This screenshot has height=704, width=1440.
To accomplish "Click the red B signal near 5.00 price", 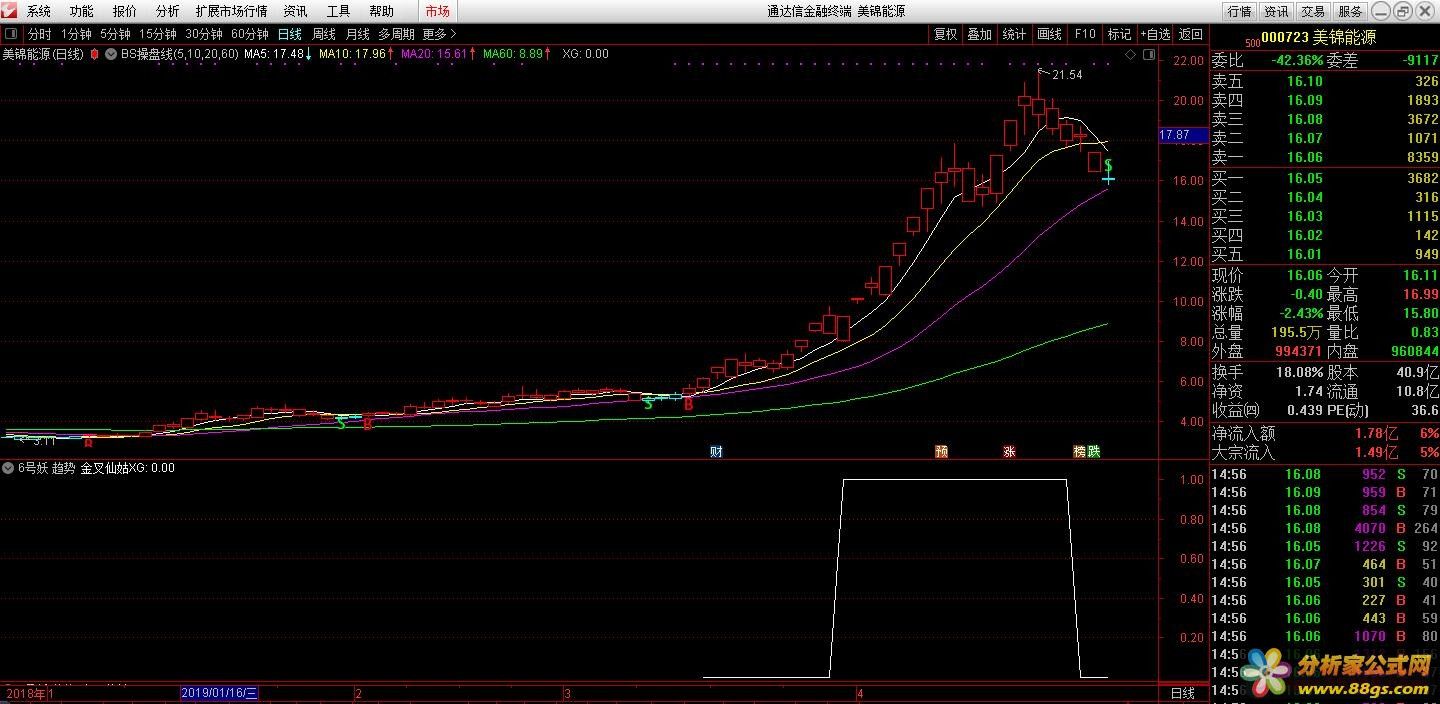I will pos(688,404).
